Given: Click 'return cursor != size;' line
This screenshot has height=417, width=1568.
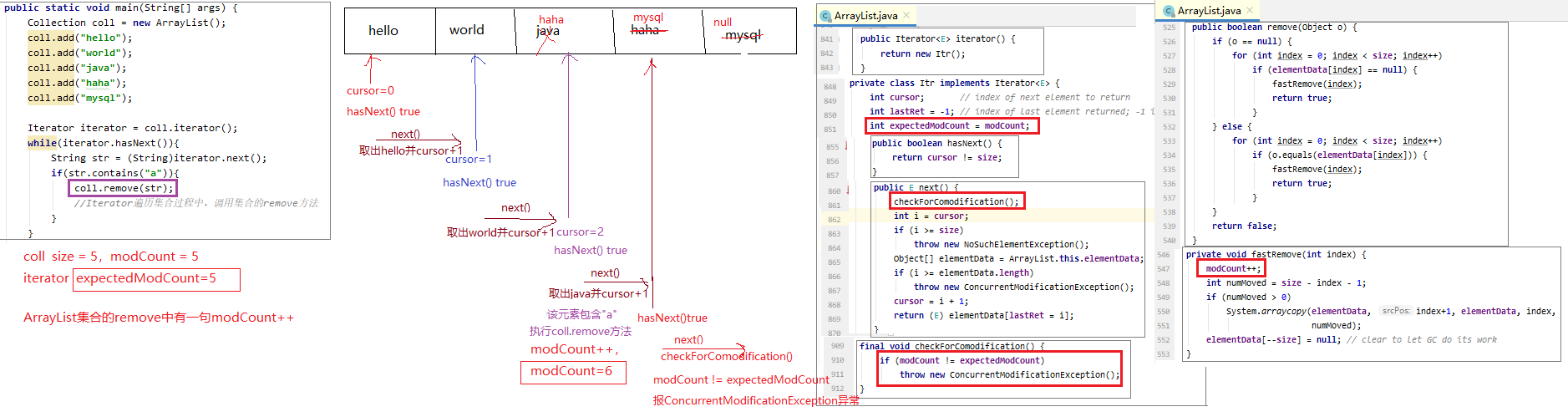Looking at the screenshot, I should click(x=946, y=157).
